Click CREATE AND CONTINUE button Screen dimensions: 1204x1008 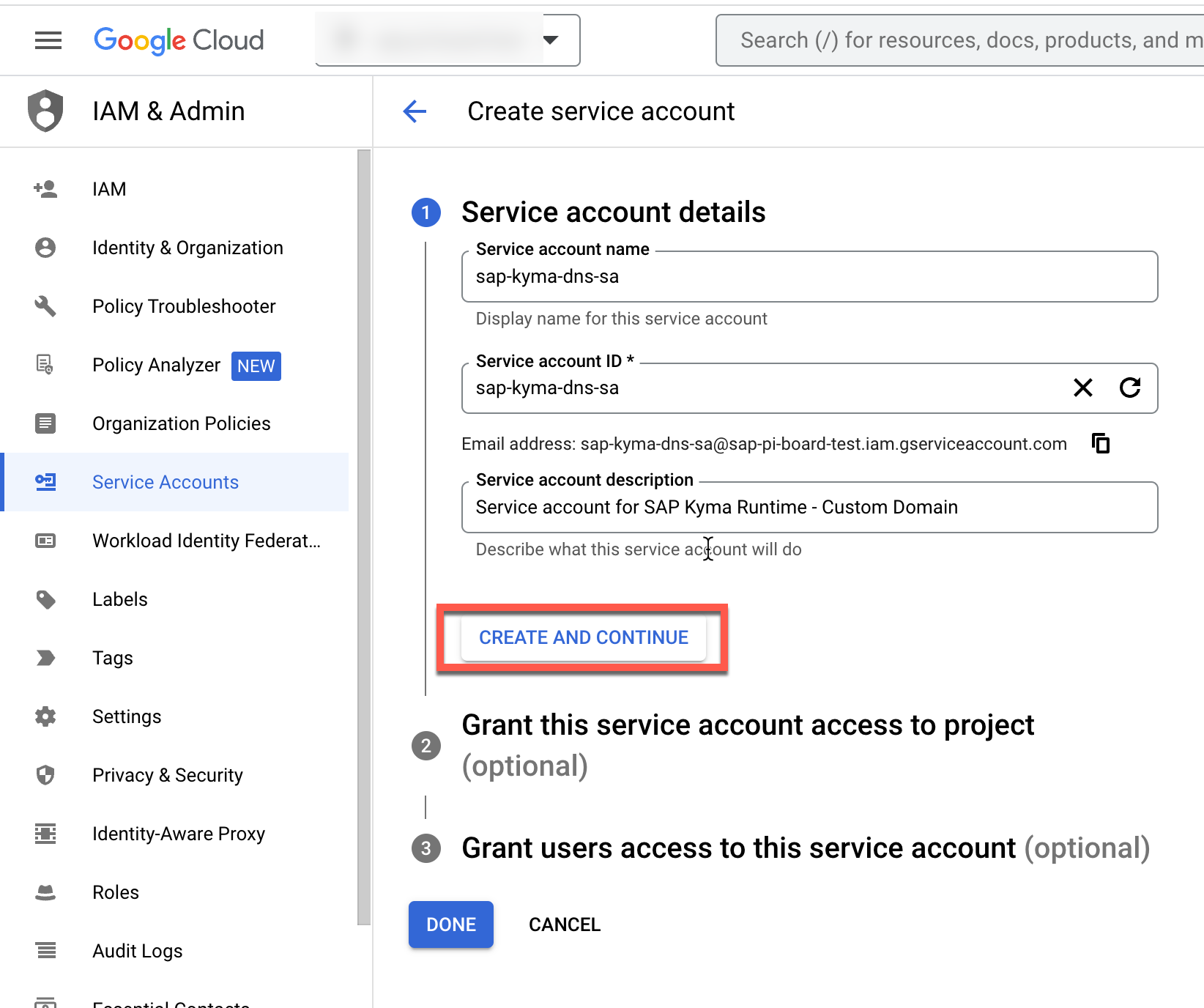tap(584, 638)
